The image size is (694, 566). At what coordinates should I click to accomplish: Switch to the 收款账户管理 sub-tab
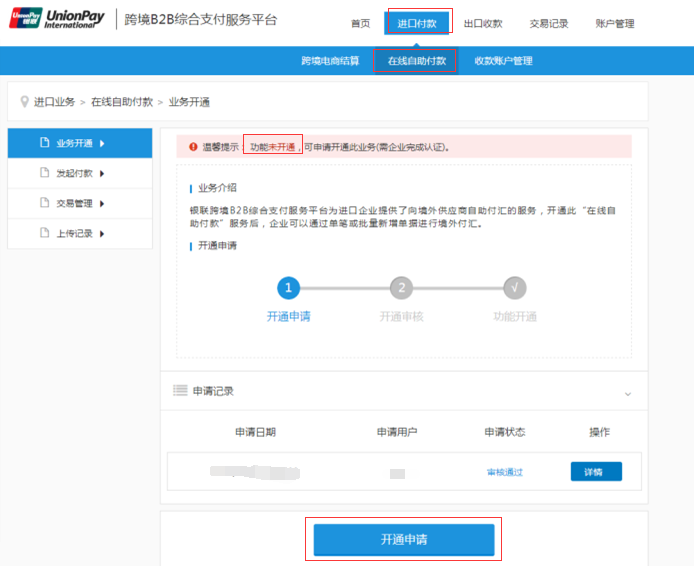[x=503, y=61]
